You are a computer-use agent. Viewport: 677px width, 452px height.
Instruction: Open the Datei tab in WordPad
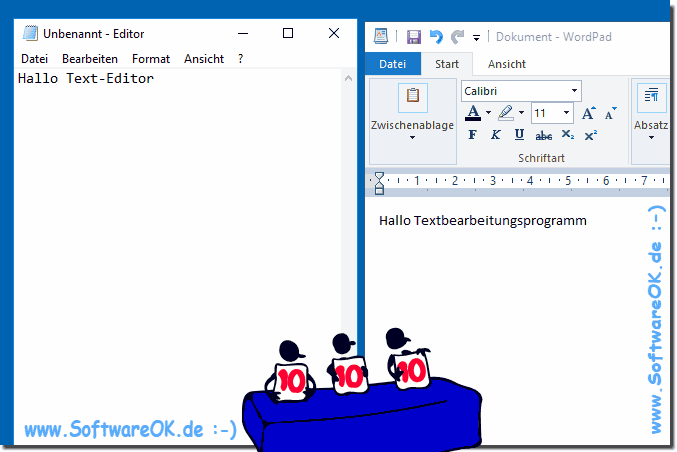pos(392,64)
